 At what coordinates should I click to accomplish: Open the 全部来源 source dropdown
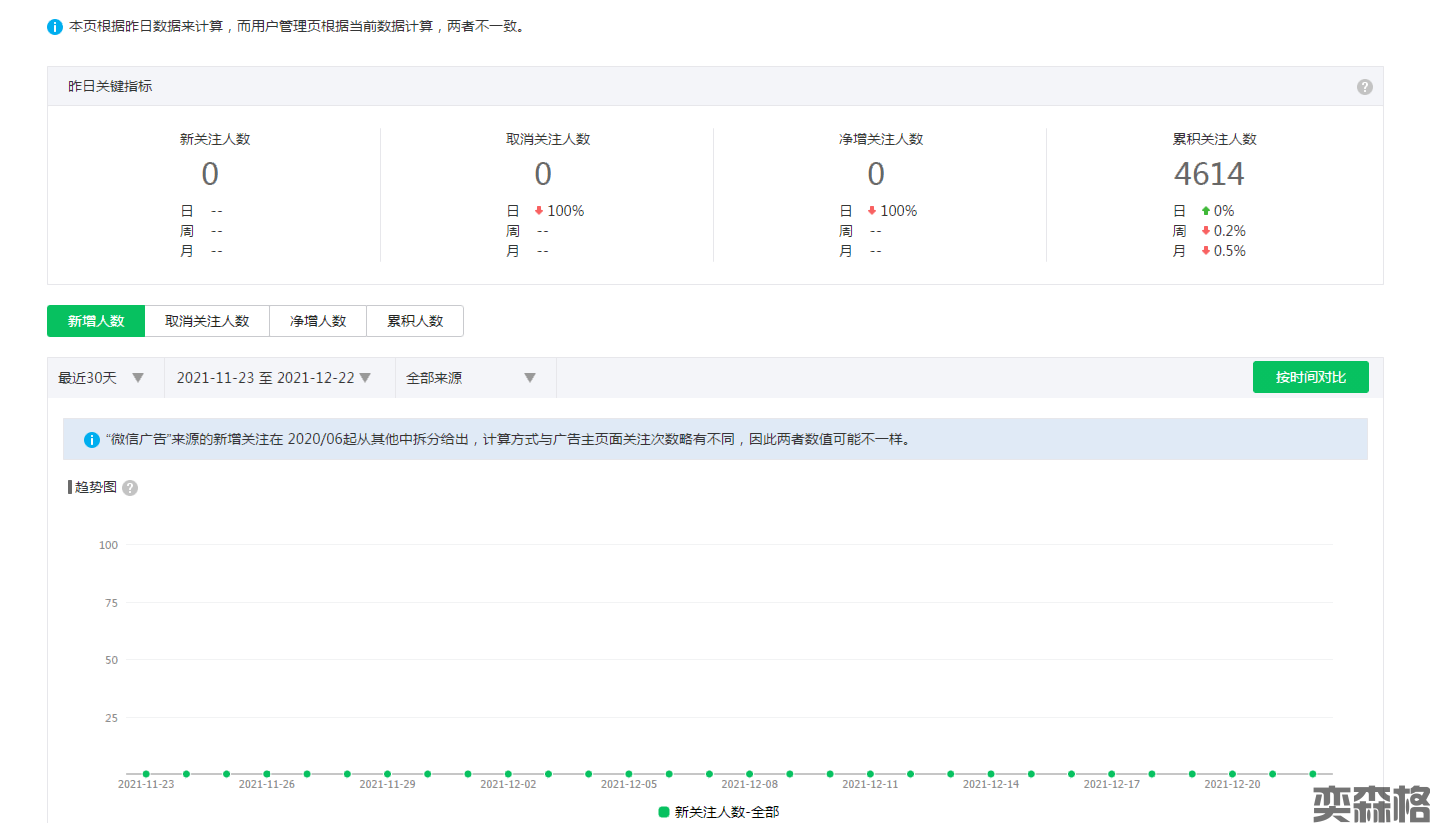(x=471, y=378)
